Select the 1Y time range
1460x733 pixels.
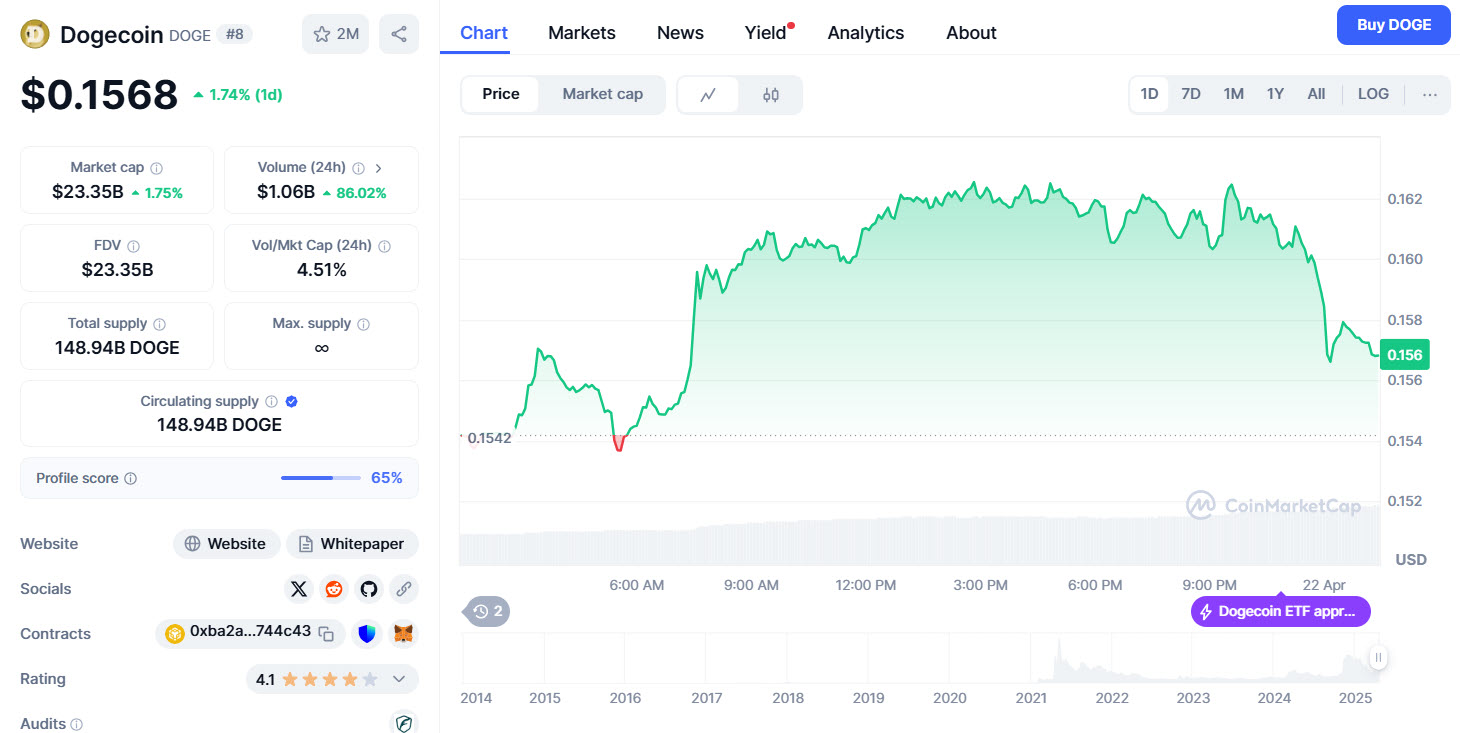(1275, 94)
